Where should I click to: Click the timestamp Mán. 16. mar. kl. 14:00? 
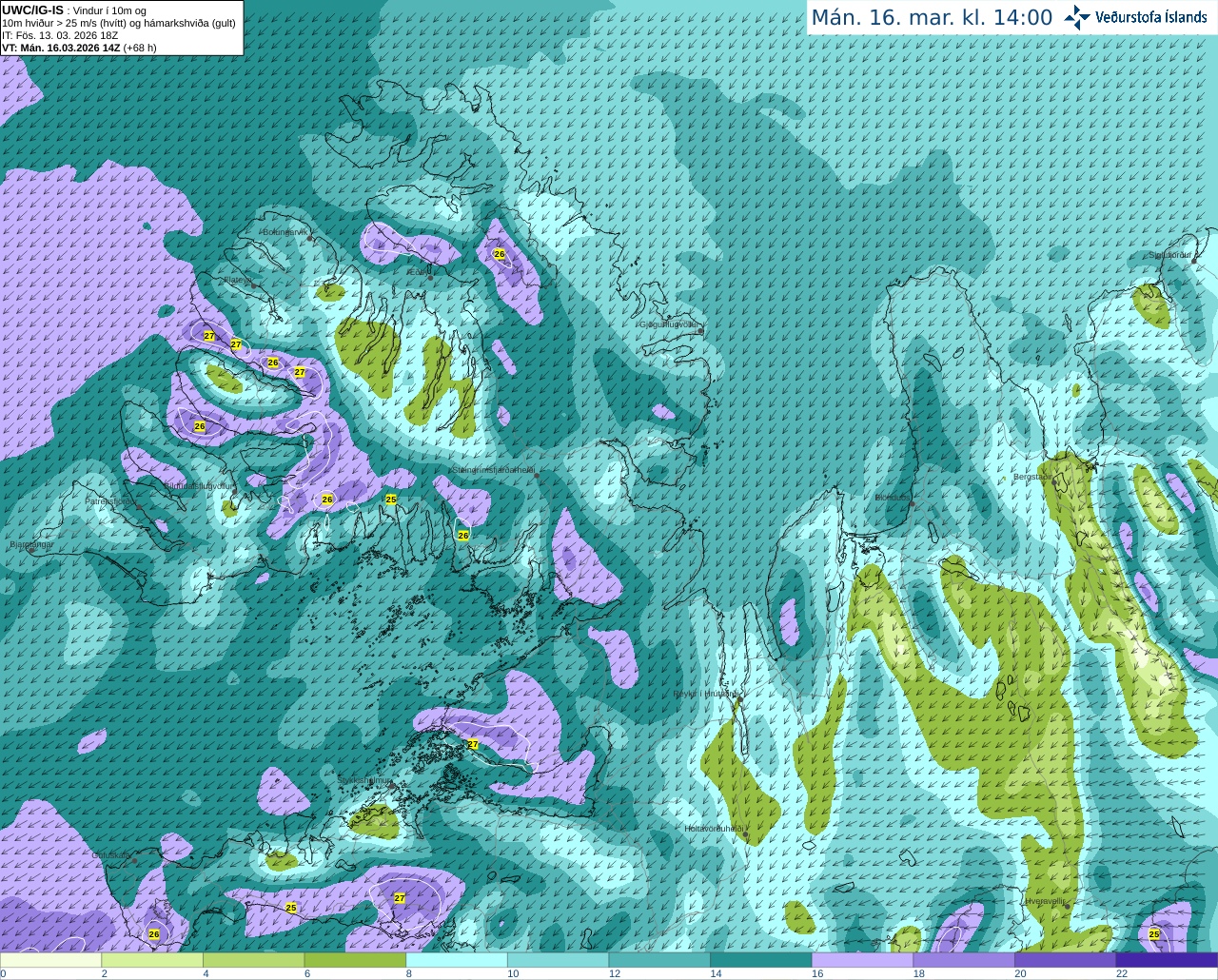coord(932,18)
